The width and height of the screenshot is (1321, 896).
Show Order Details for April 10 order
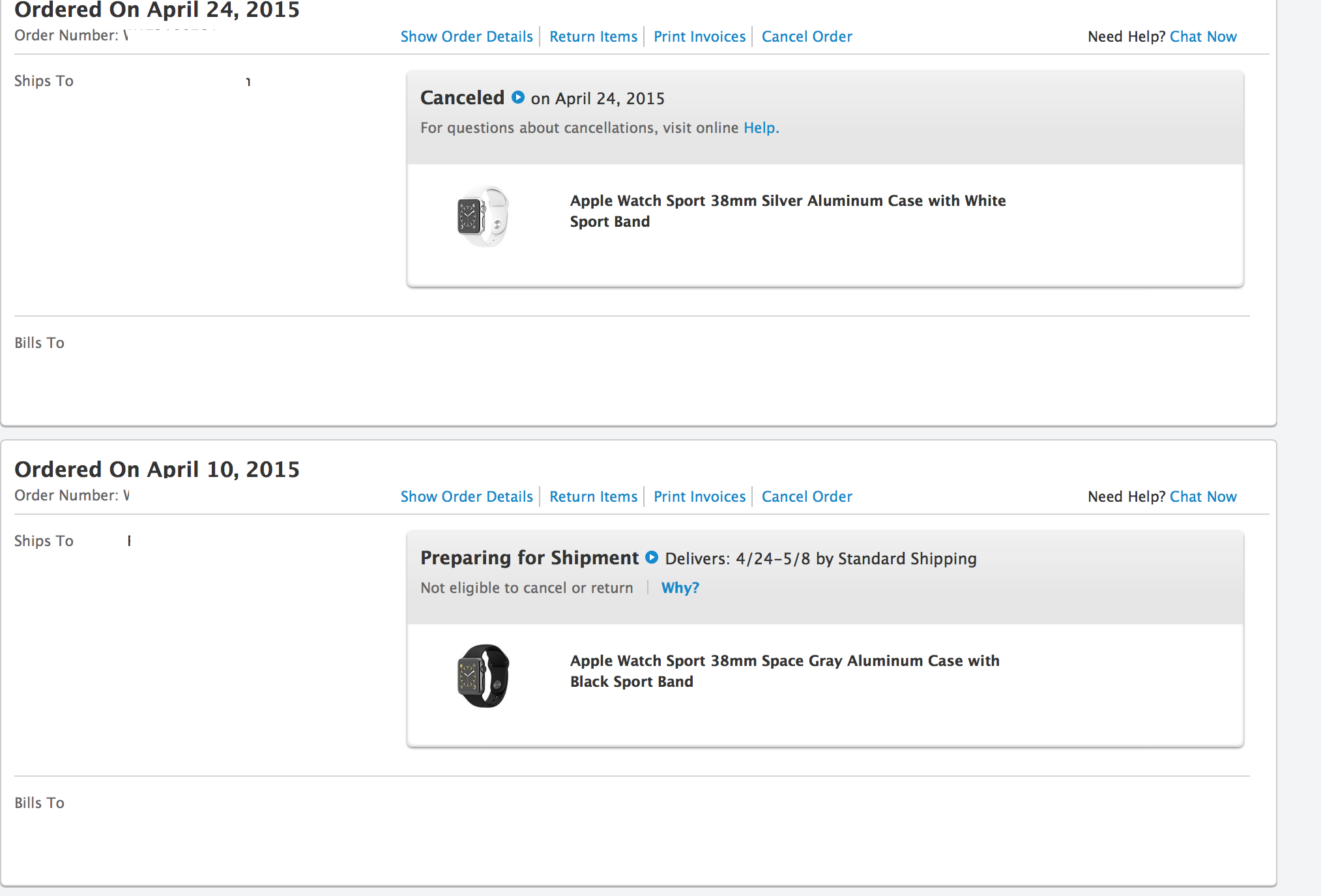tap(467, 497)
